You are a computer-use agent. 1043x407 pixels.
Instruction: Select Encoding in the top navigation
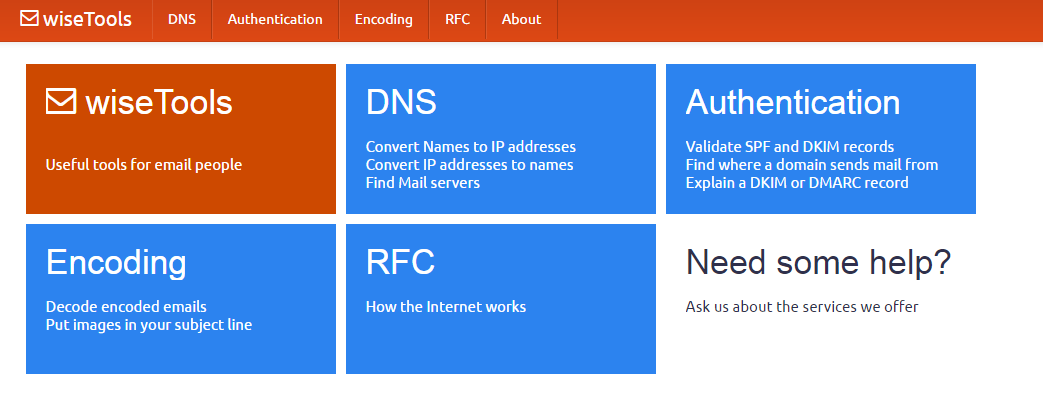(383, 19)
